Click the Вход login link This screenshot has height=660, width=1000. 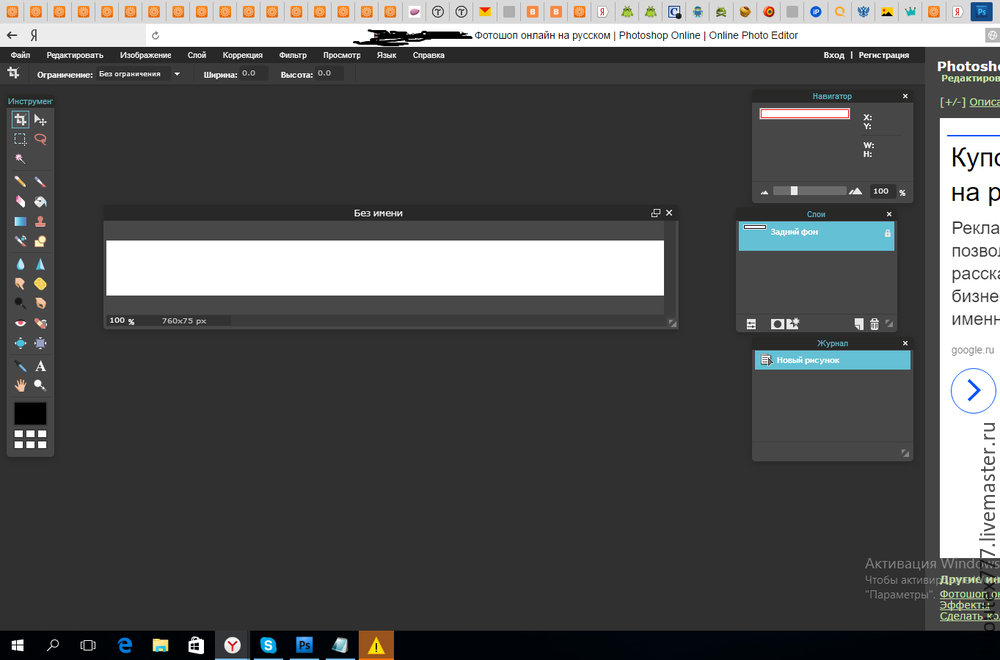834,55
